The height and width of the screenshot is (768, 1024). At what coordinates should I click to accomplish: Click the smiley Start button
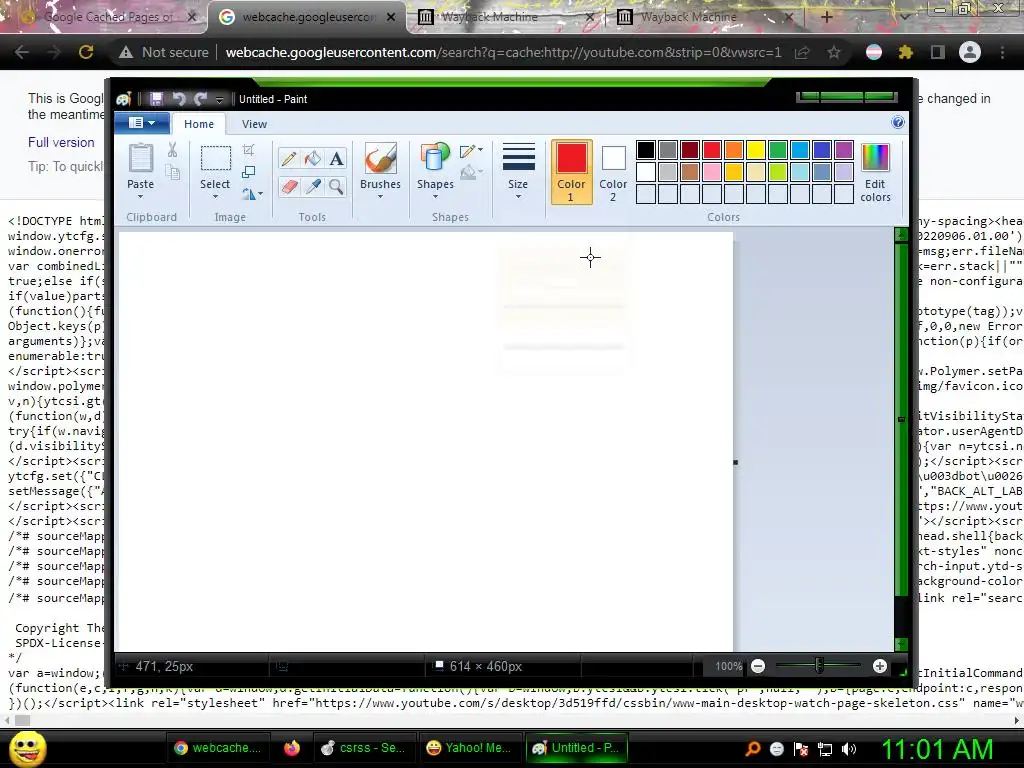pos(27,749)
